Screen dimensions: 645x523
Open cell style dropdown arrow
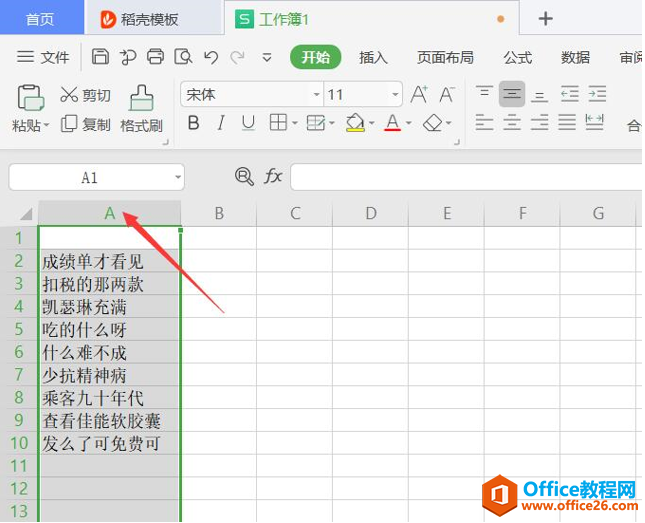[332, 123]
